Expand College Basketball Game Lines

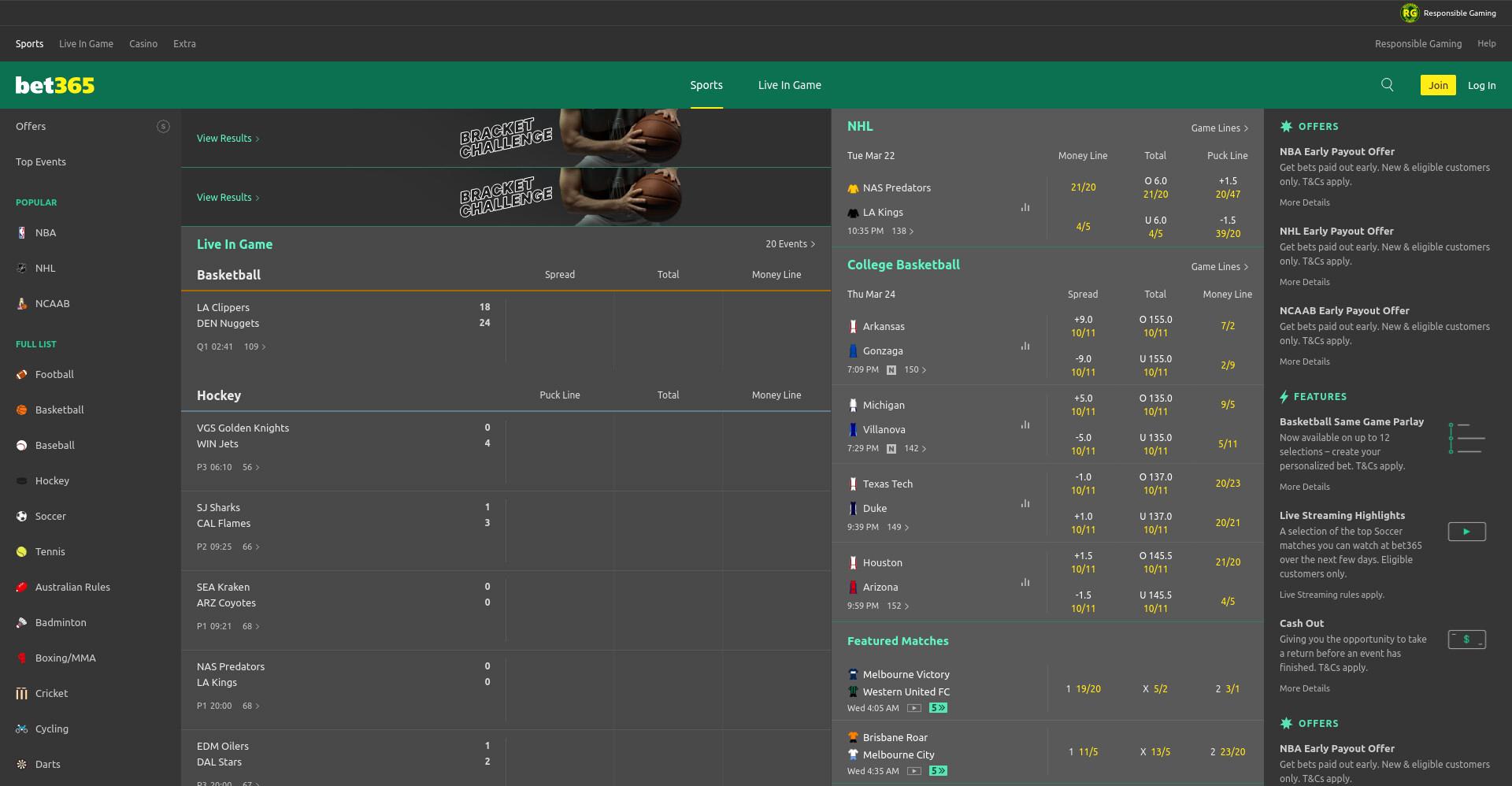pyautogui.click(x=1219, y=267)
